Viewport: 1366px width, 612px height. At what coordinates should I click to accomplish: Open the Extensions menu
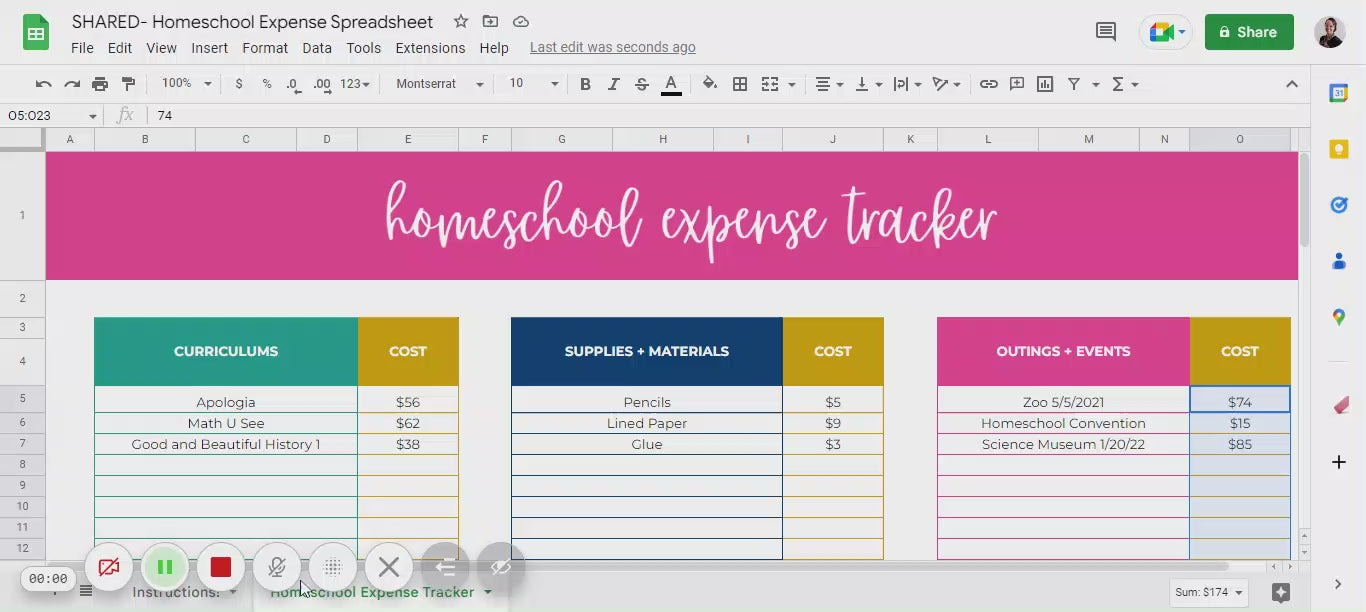tap(430, 47)
